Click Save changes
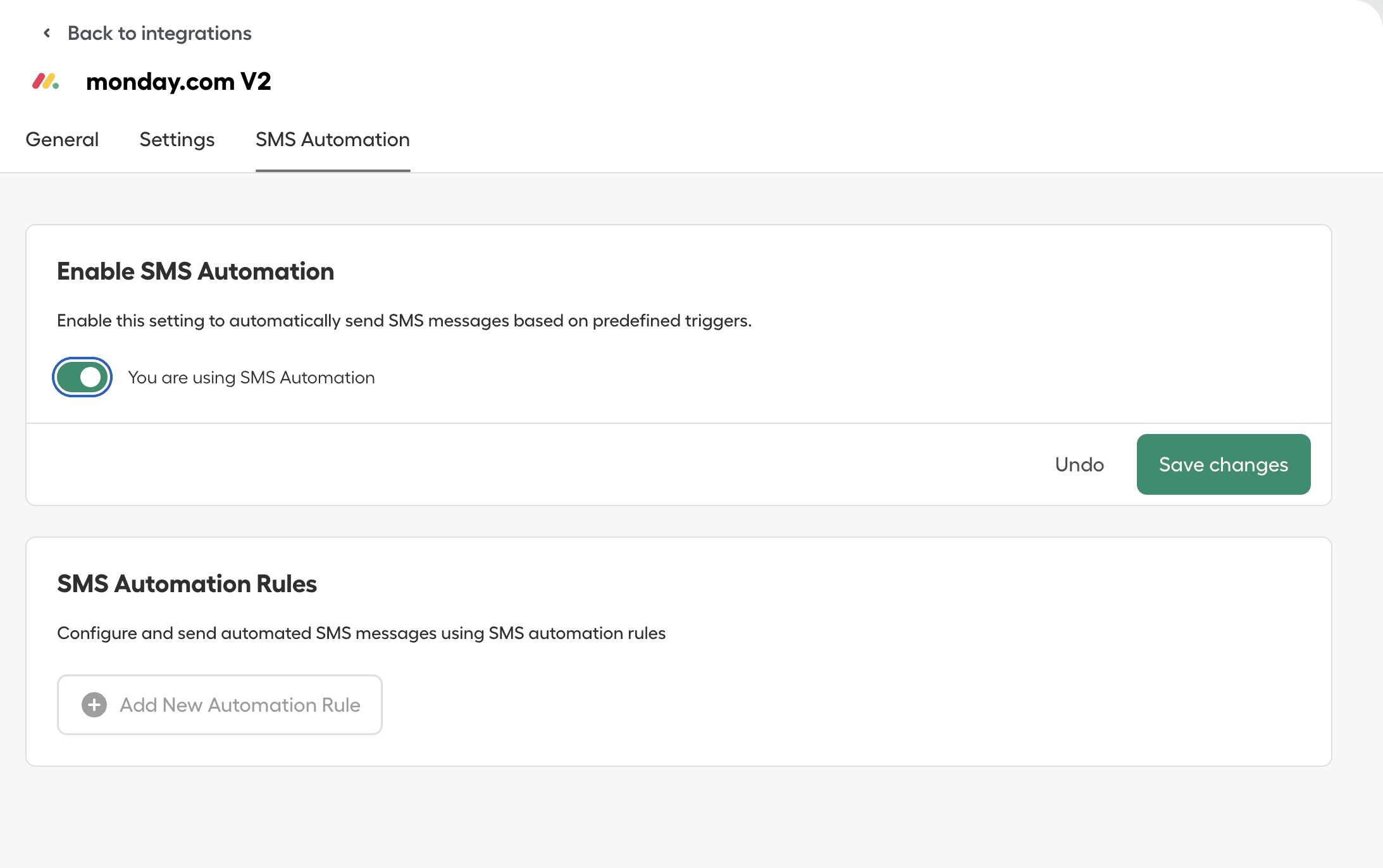Viewport: 1383px width, 868px height. (x=1223, y=464)
